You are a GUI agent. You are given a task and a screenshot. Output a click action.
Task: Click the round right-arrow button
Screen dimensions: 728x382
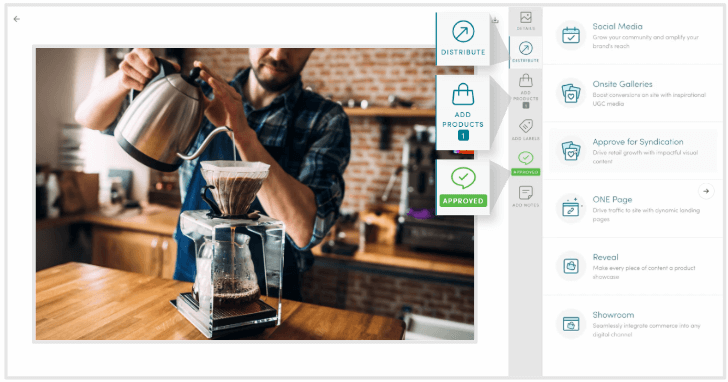(x=706, y=191)
